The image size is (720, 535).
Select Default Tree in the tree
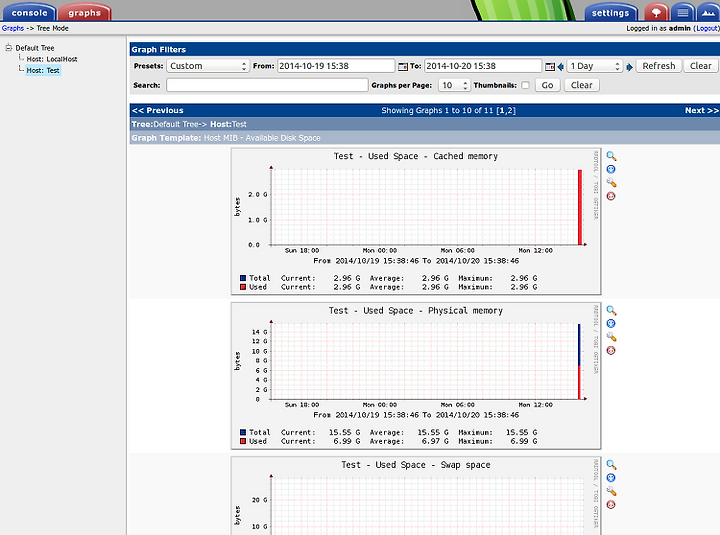pyautogui.click(x=34, y=48)
